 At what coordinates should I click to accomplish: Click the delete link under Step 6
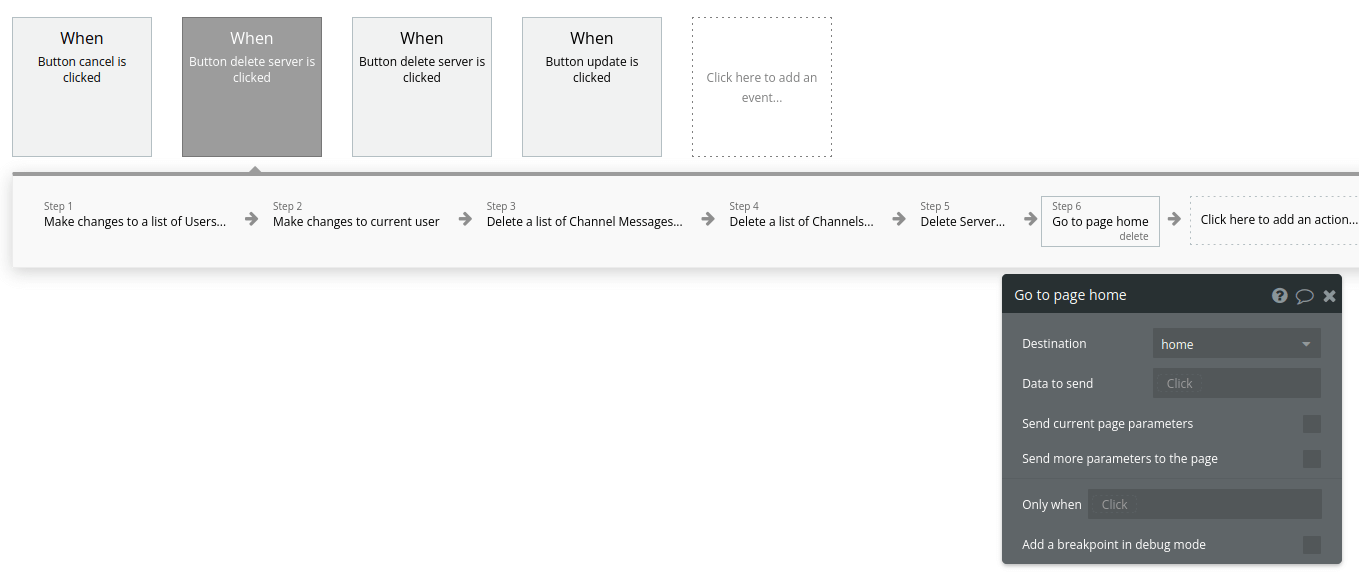tap(1134, 237)
